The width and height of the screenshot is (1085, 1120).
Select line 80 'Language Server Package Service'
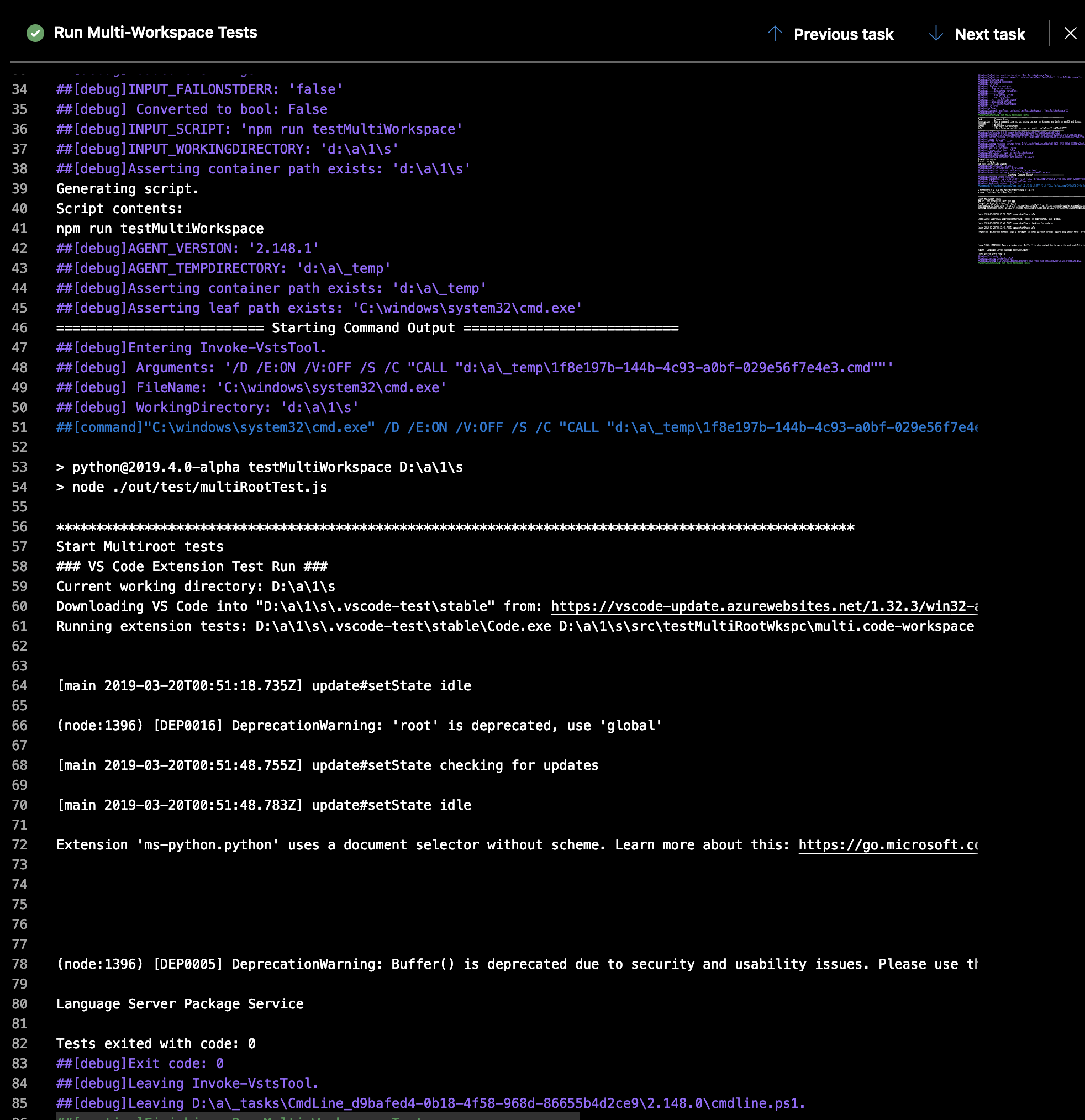[180, 1003]
